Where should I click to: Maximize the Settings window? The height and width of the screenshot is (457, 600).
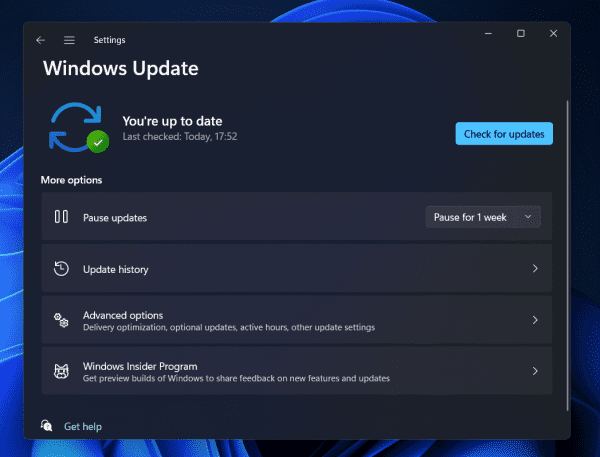[520, 34]
